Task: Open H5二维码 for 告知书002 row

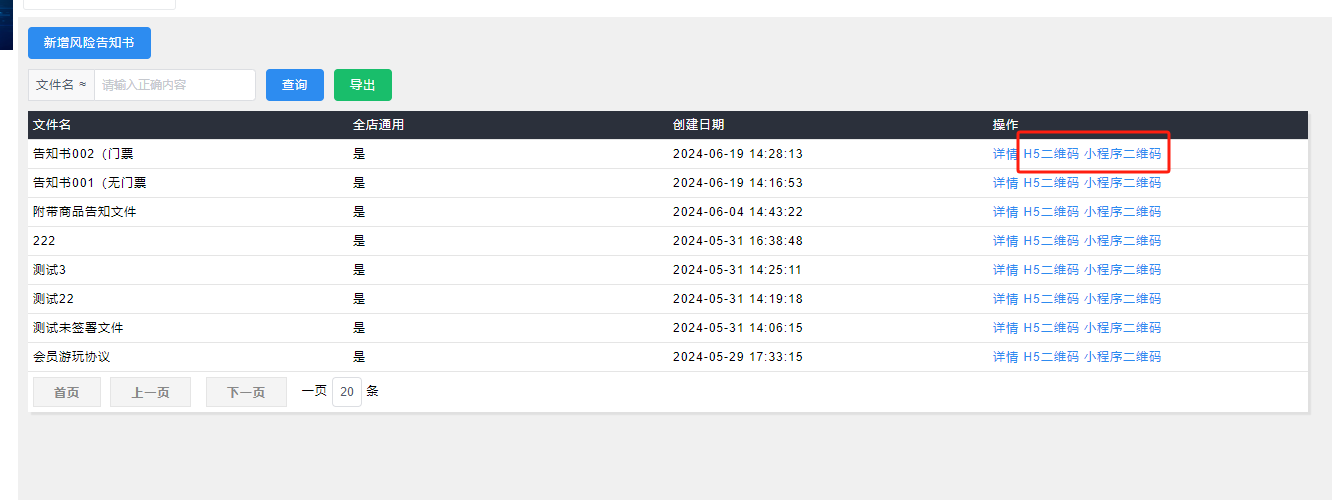Action: pos(1051,154)
